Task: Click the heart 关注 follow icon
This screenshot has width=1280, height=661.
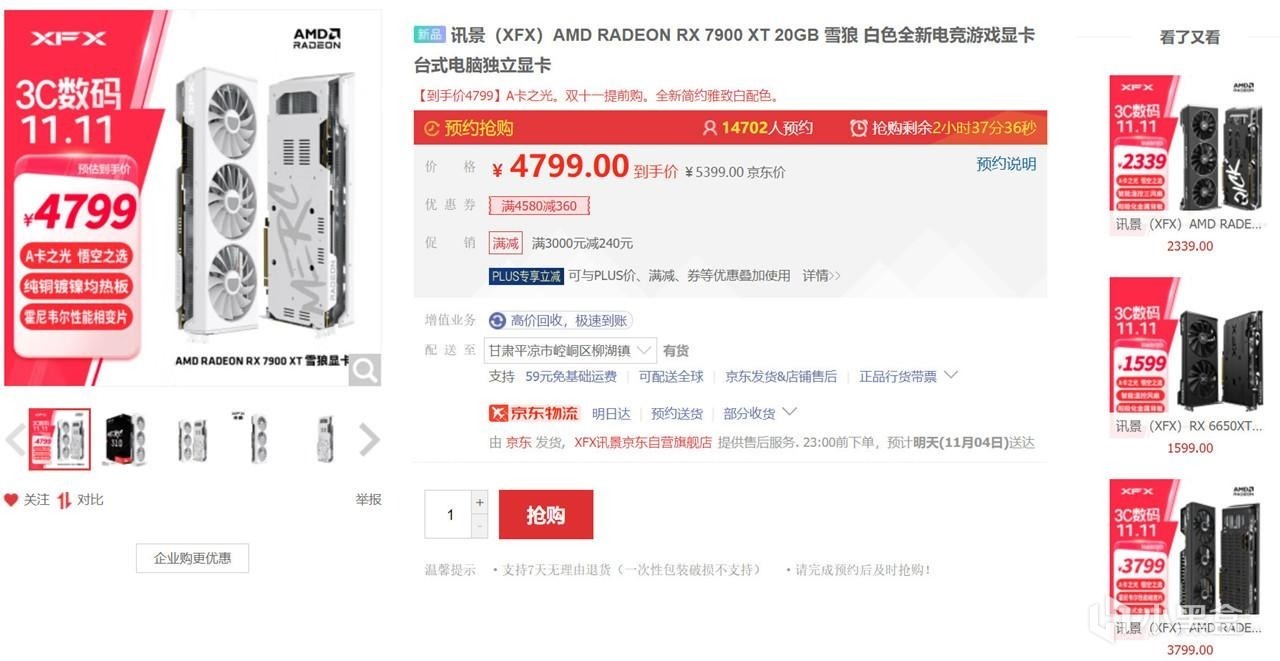Action: pos(11,499)
